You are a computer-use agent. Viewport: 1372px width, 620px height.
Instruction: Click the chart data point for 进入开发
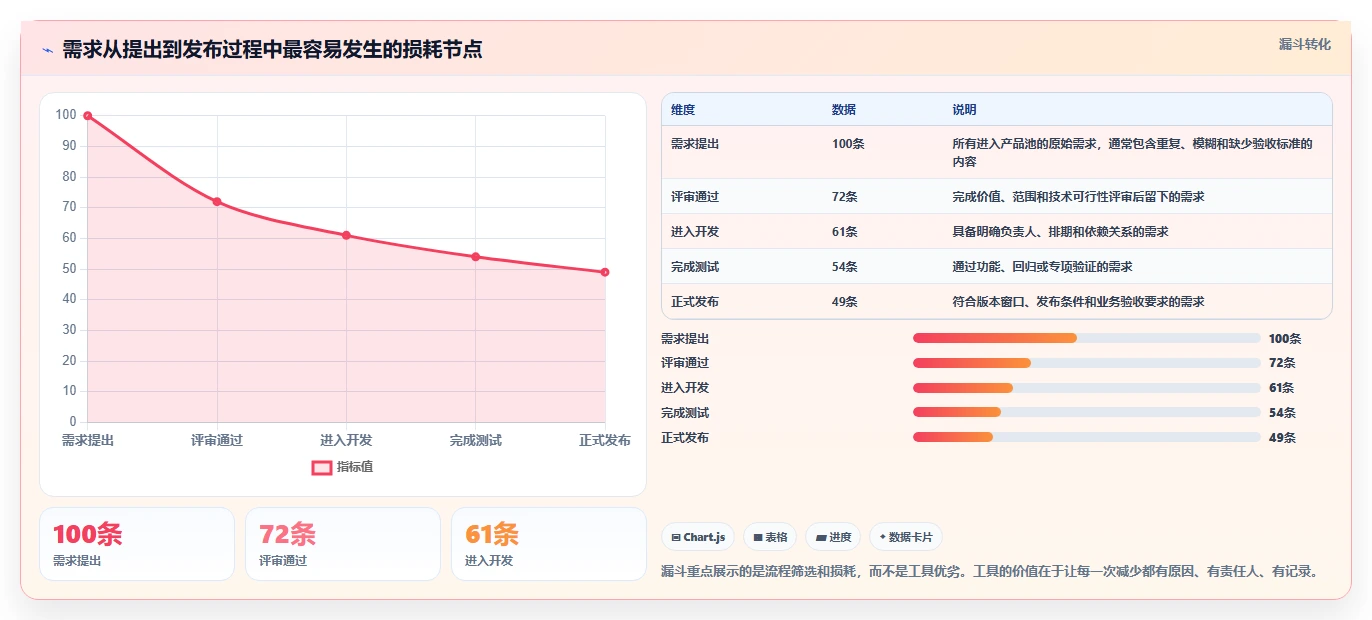(x=346, y=235)
